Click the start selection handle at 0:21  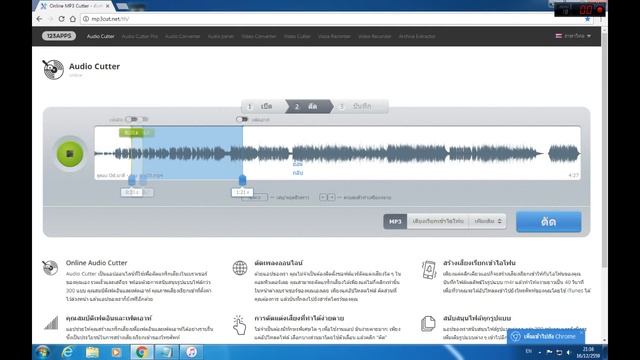[x=132, y=180]
